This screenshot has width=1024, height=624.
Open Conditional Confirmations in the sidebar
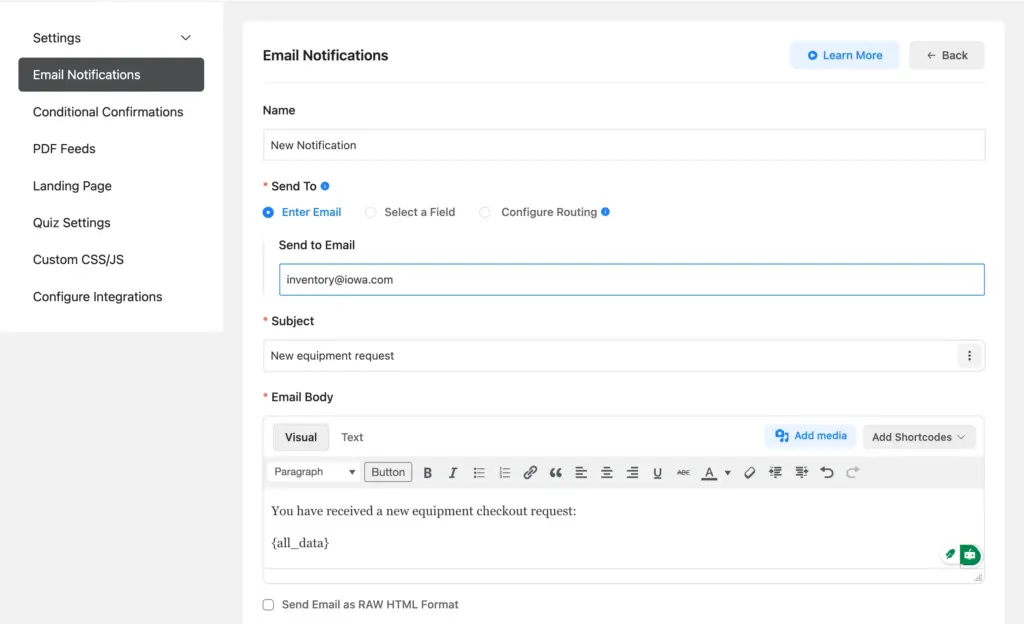108,111
